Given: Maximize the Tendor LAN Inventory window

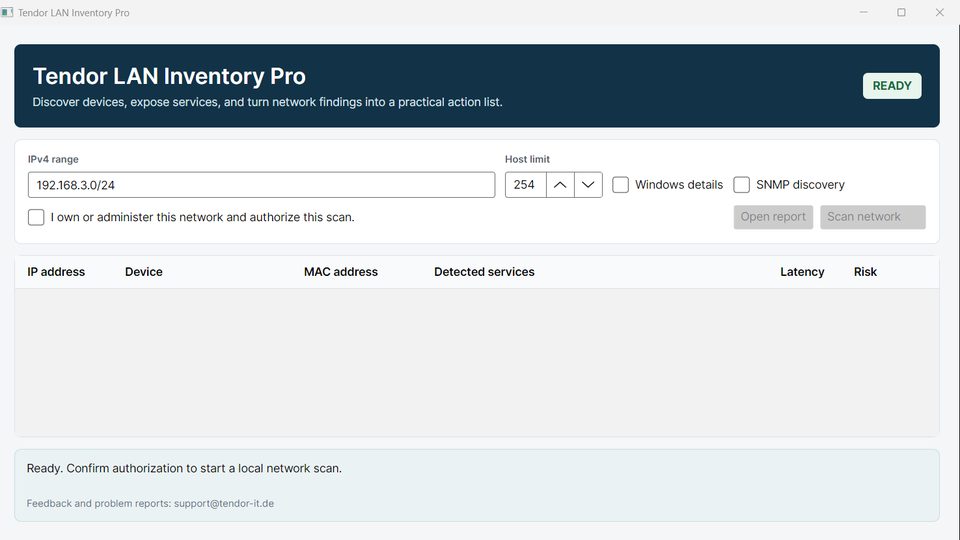Looking at the screenshot, I should click(901, 12).
